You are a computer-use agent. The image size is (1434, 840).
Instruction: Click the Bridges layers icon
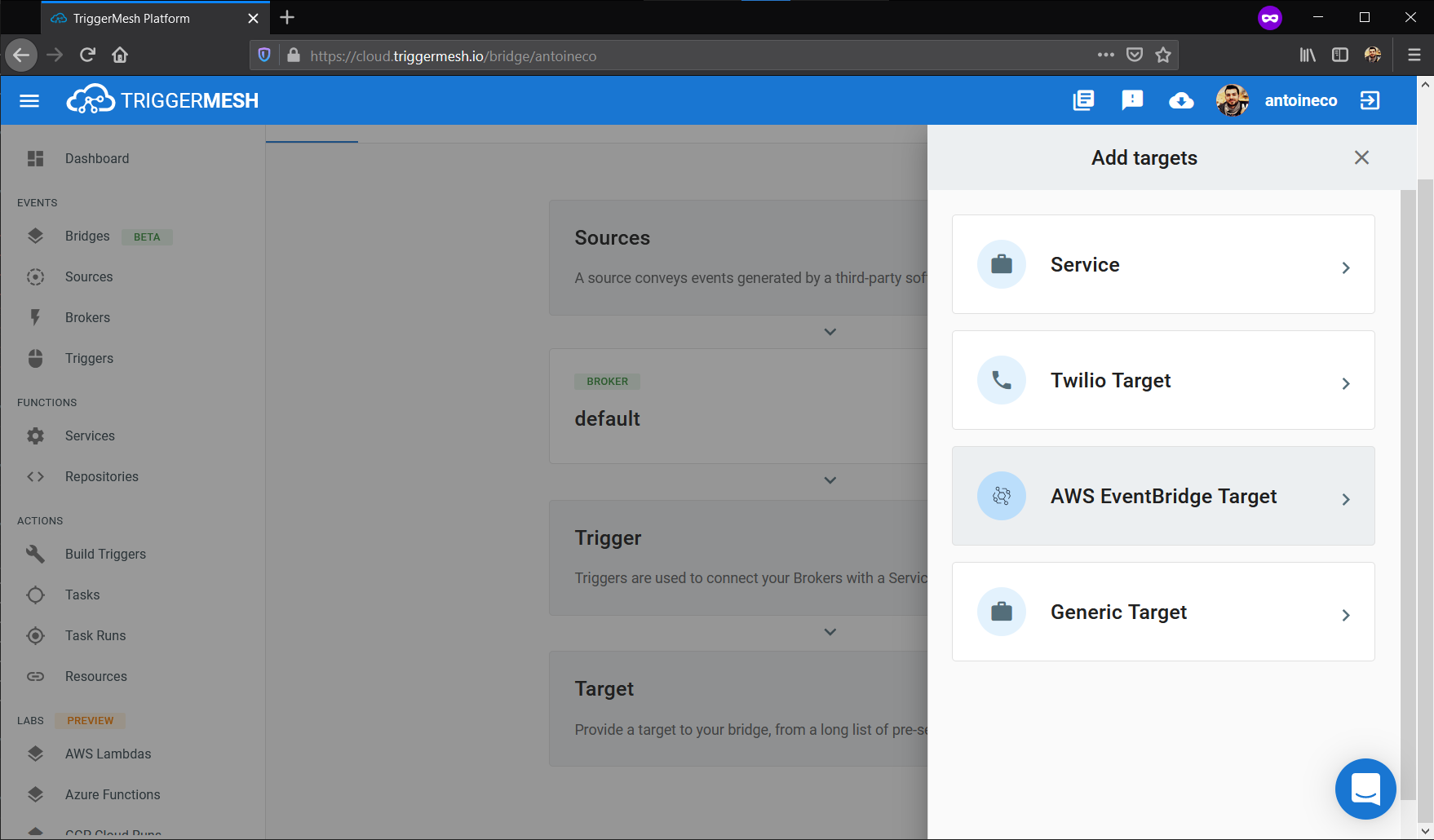point(35,236)
